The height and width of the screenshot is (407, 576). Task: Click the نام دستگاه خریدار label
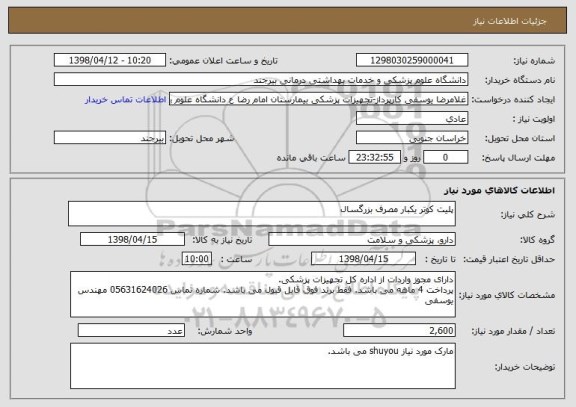pos(520,80)
